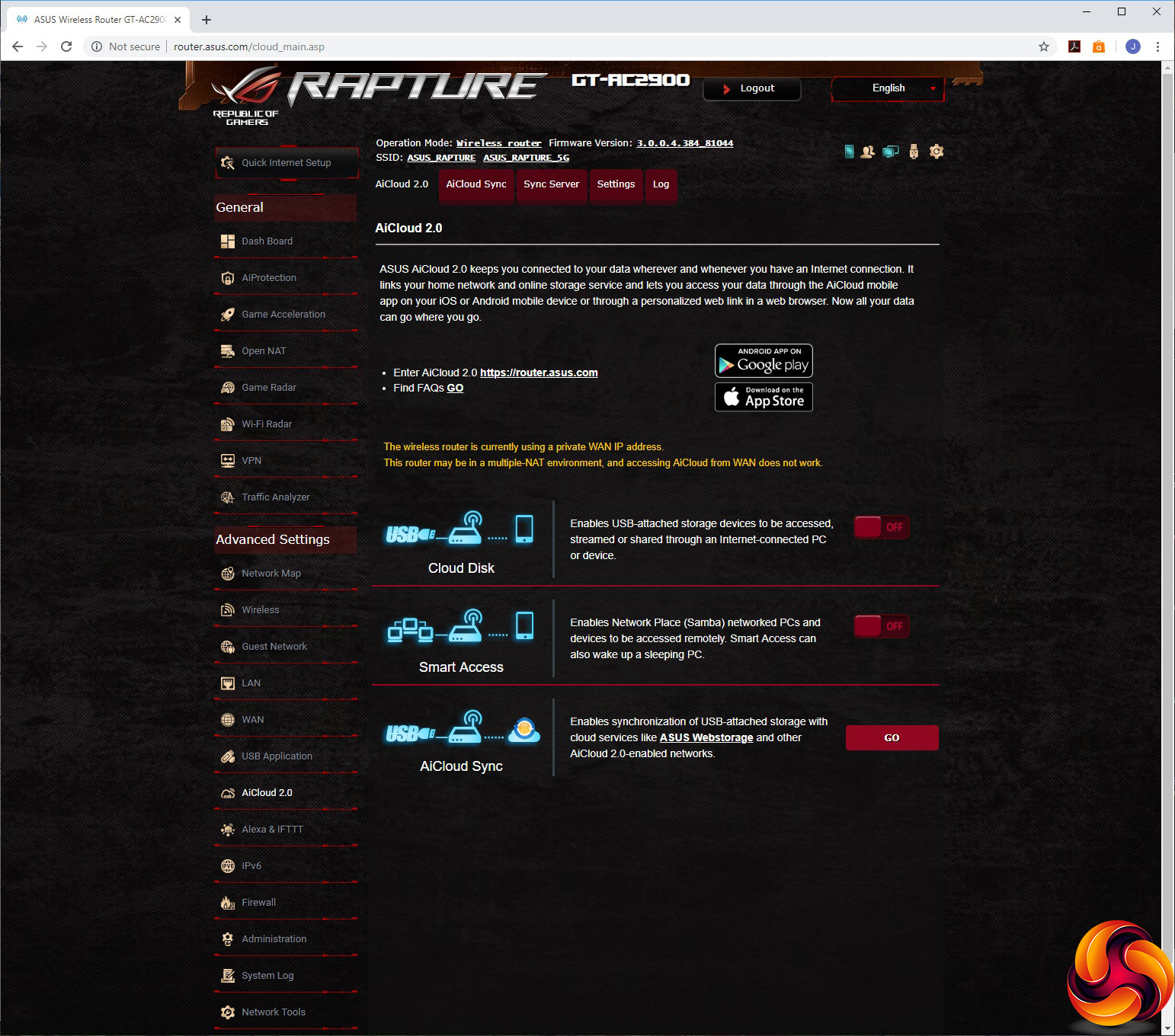Click the Traffic Analyzer sidebar icon

[x=227, y=497]
